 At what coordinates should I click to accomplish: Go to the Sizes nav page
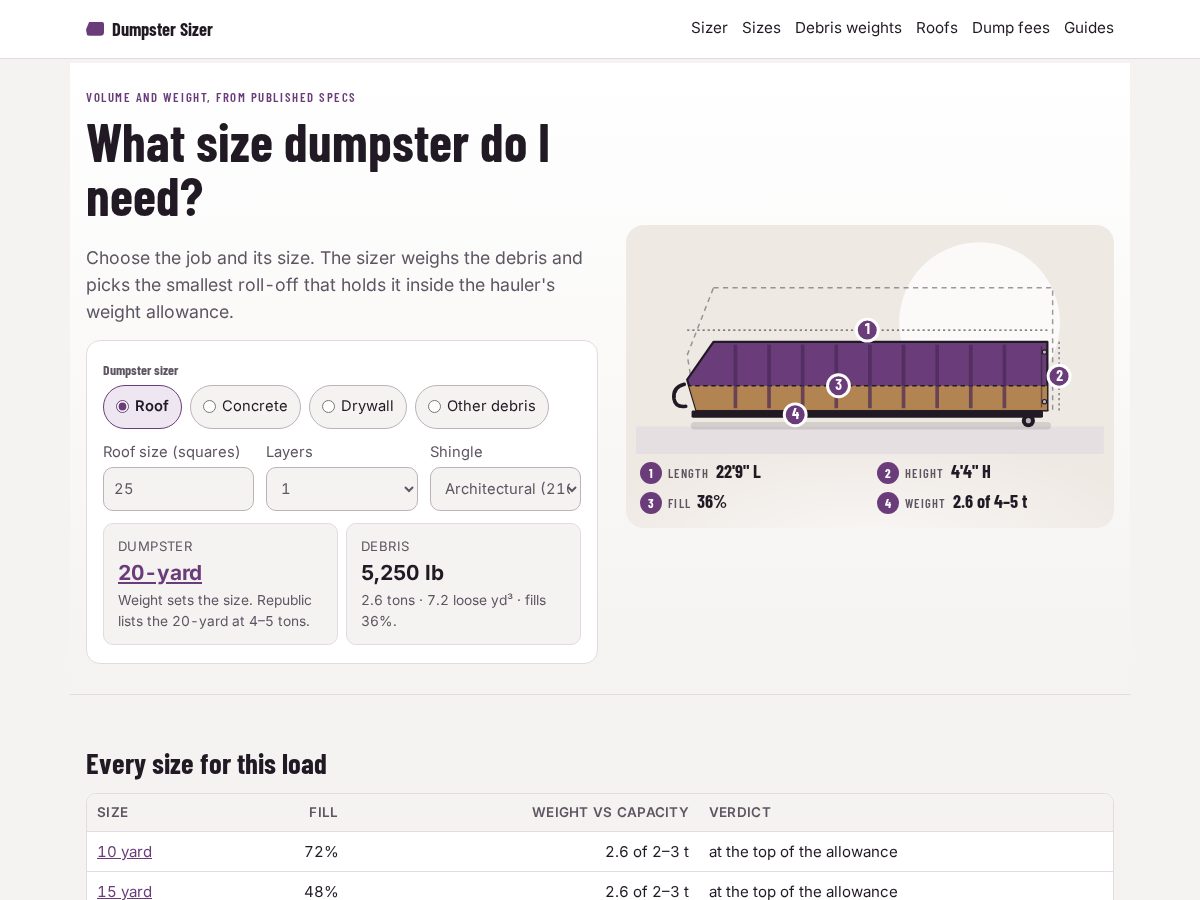[761, 28]
